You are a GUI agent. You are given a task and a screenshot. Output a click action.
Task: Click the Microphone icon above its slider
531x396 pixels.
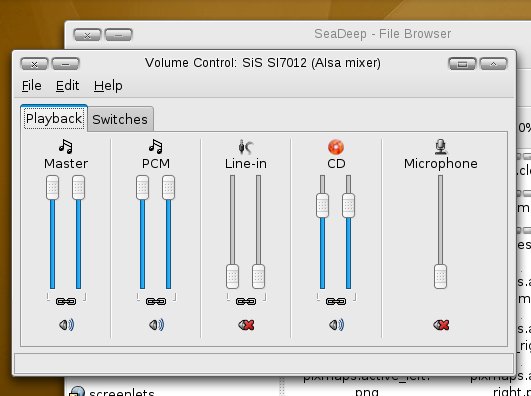click(x=441, y=147)
